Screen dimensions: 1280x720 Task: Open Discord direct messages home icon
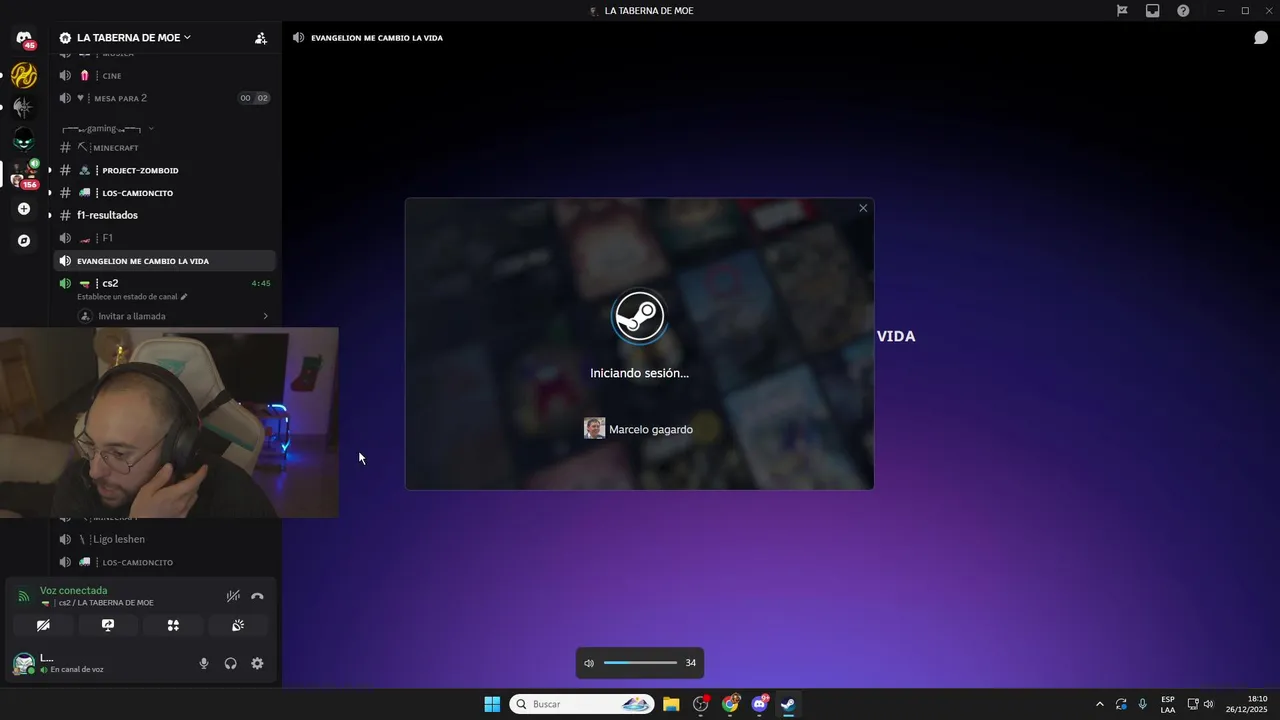(24, 38)
